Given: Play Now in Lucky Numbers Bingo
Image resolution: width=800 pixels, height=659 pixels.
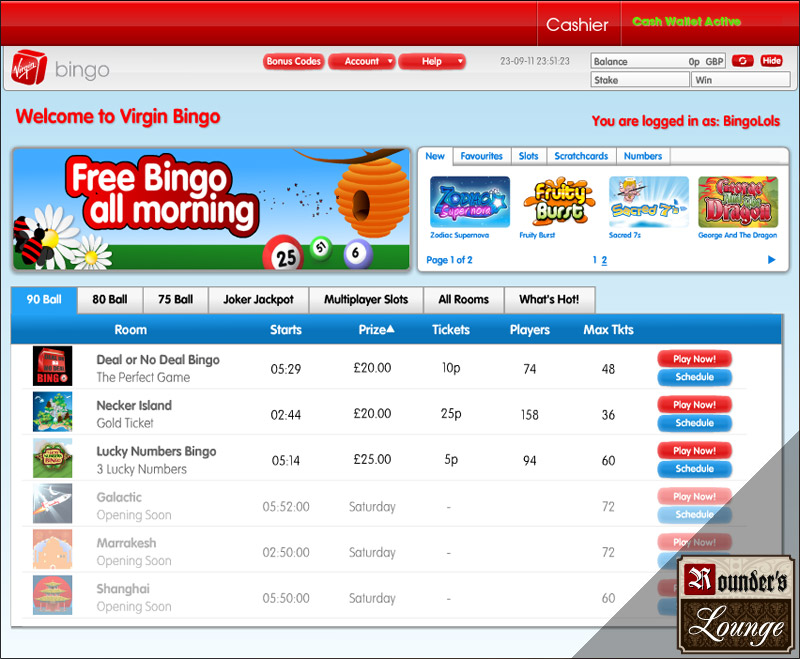Looking at the screenshot, I should pyautogui.click(x=694, y=450).
